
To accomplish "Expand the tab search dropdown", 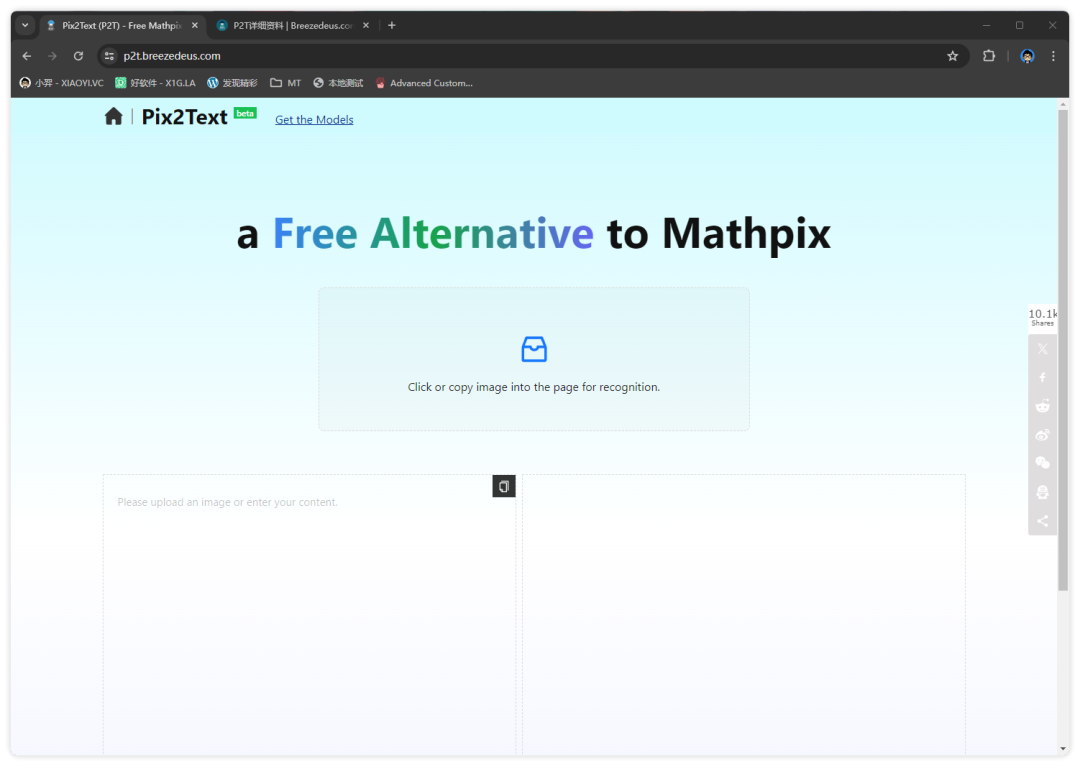I will [25, 25].
